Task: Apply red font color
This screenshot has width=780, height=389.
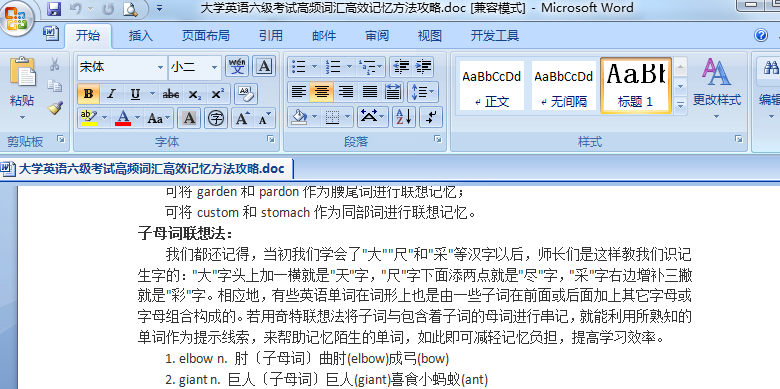Action: 123,118
